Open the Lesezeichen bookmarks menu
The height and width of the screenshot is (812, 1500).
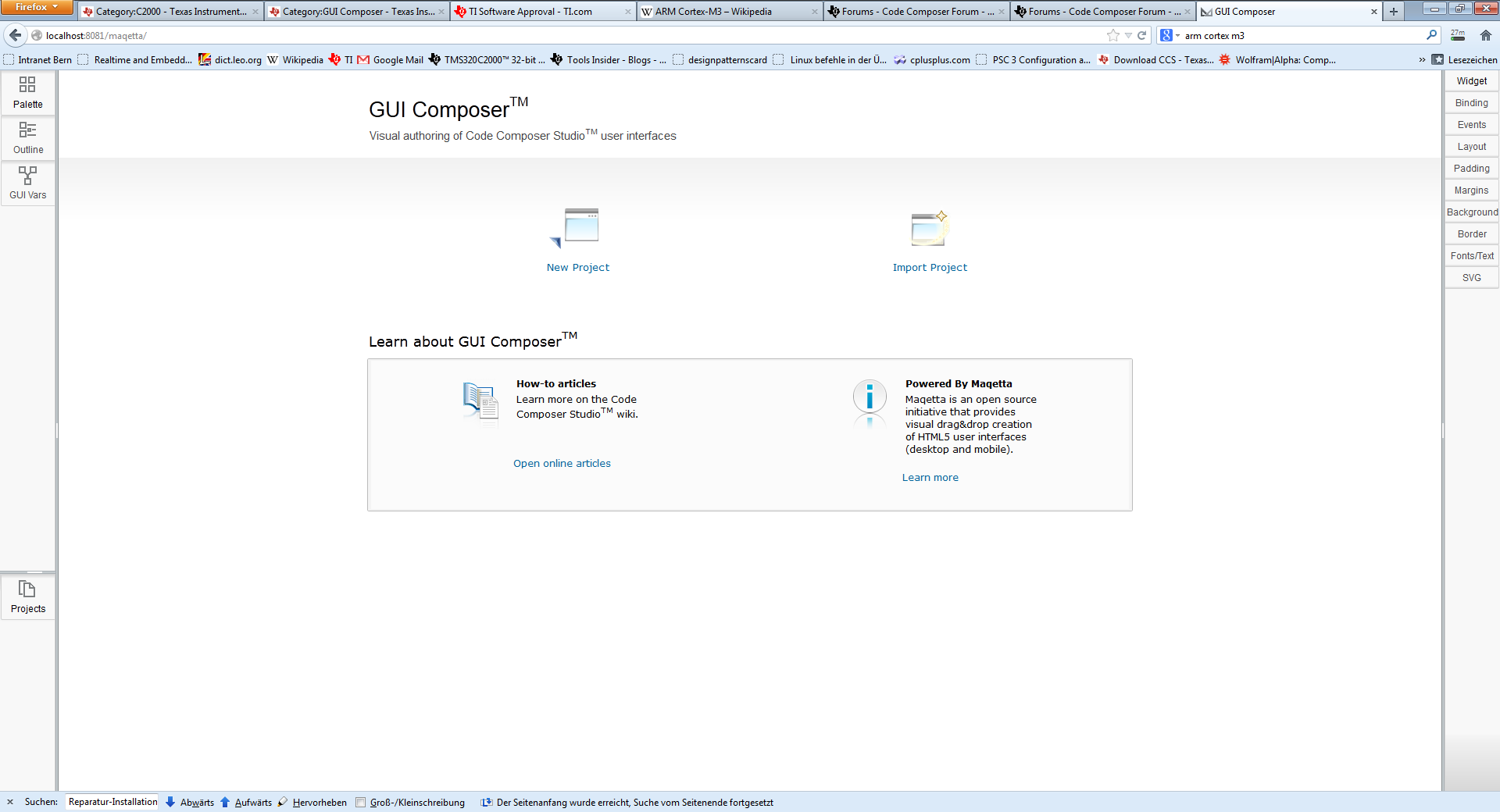[1464, 59]
